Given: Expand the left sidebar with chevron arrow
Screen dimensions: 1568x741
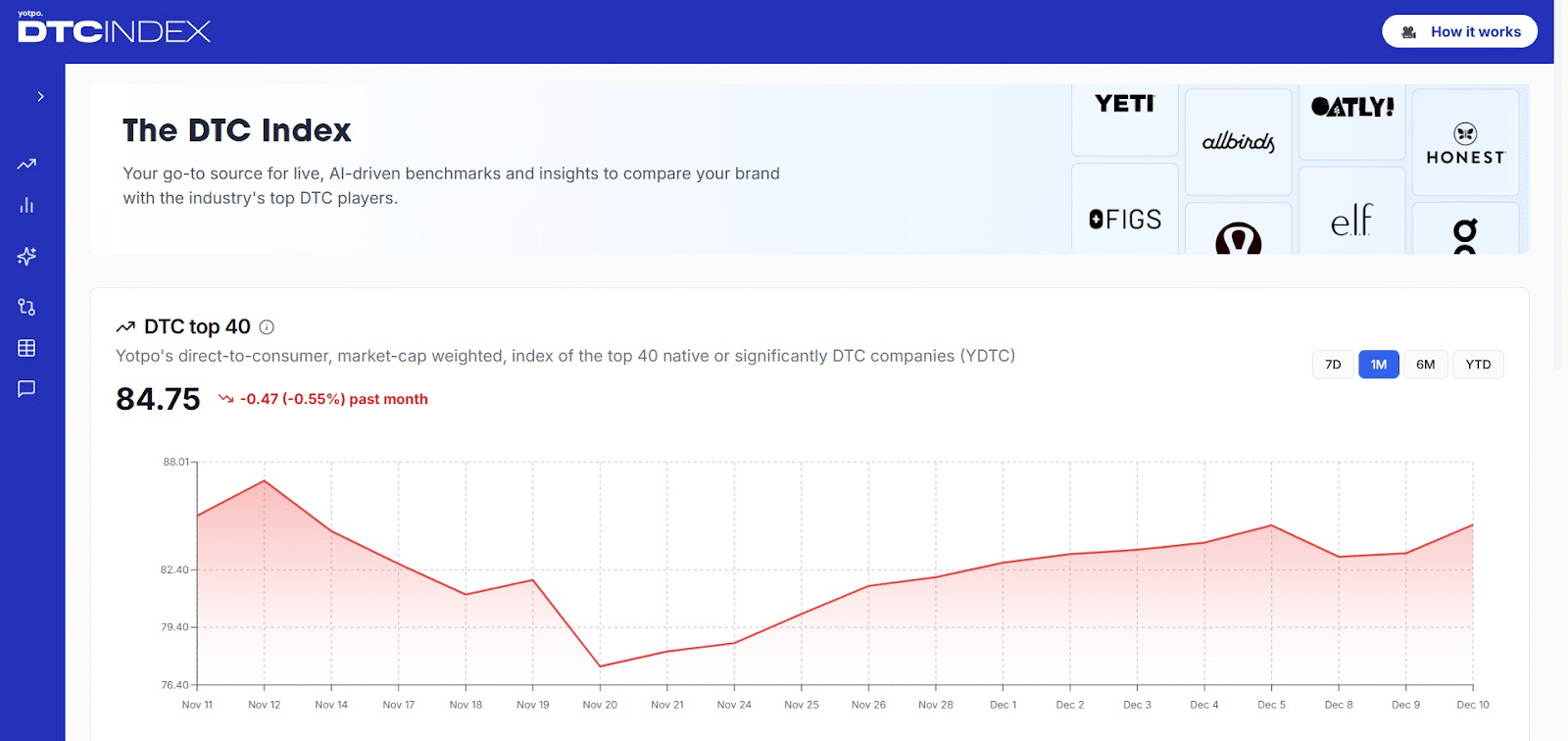Looking at the screenshot, I should (x=40, y=96).
